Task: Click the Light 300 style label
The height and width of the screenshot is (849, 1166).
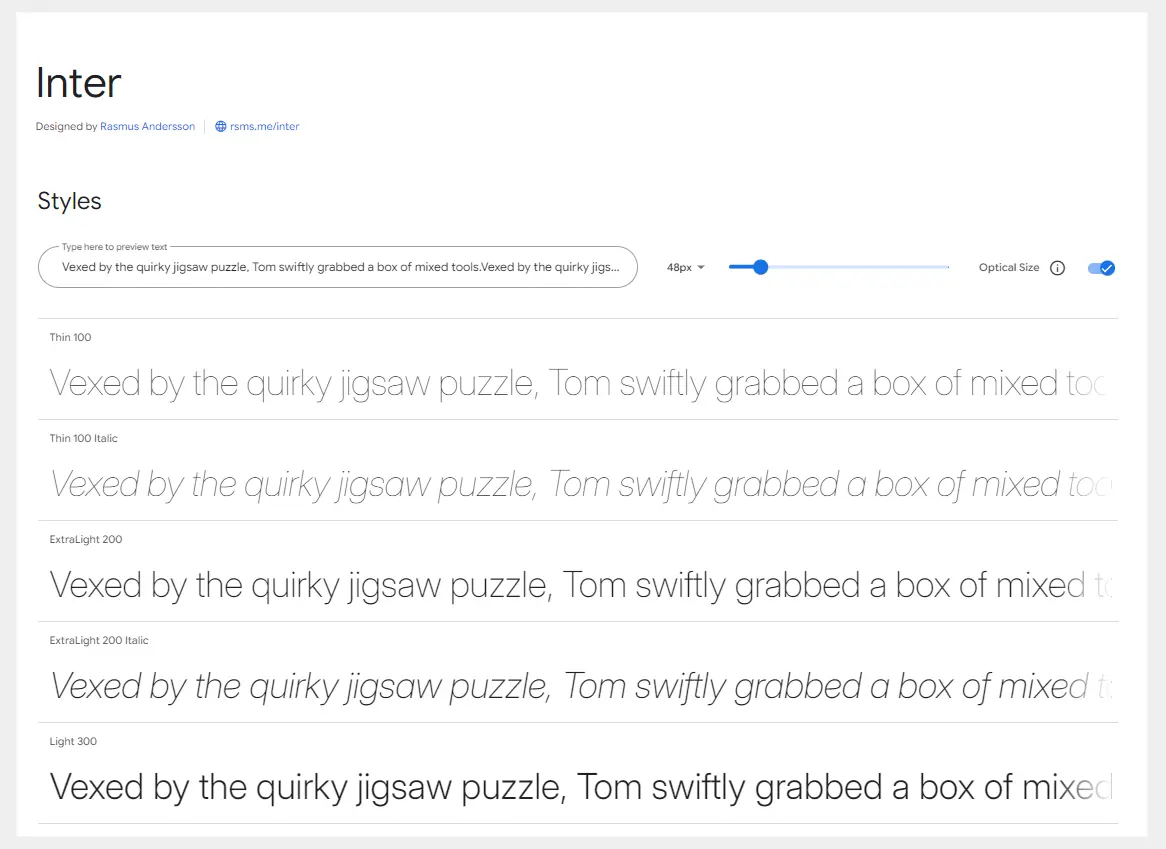Action: [x=73, y=742]
